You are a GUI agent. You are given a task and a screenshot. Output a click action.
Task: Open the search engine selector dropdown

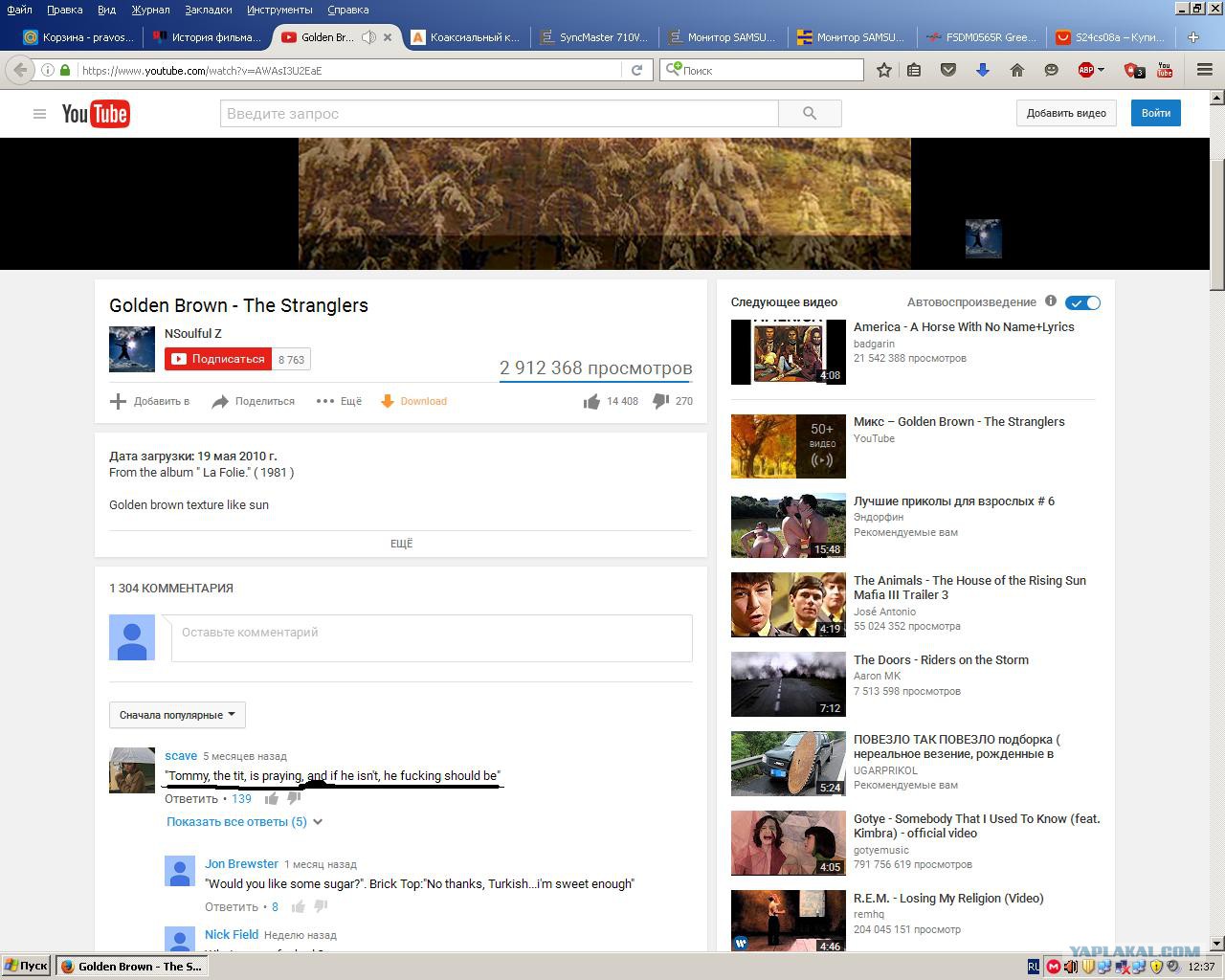674,69
